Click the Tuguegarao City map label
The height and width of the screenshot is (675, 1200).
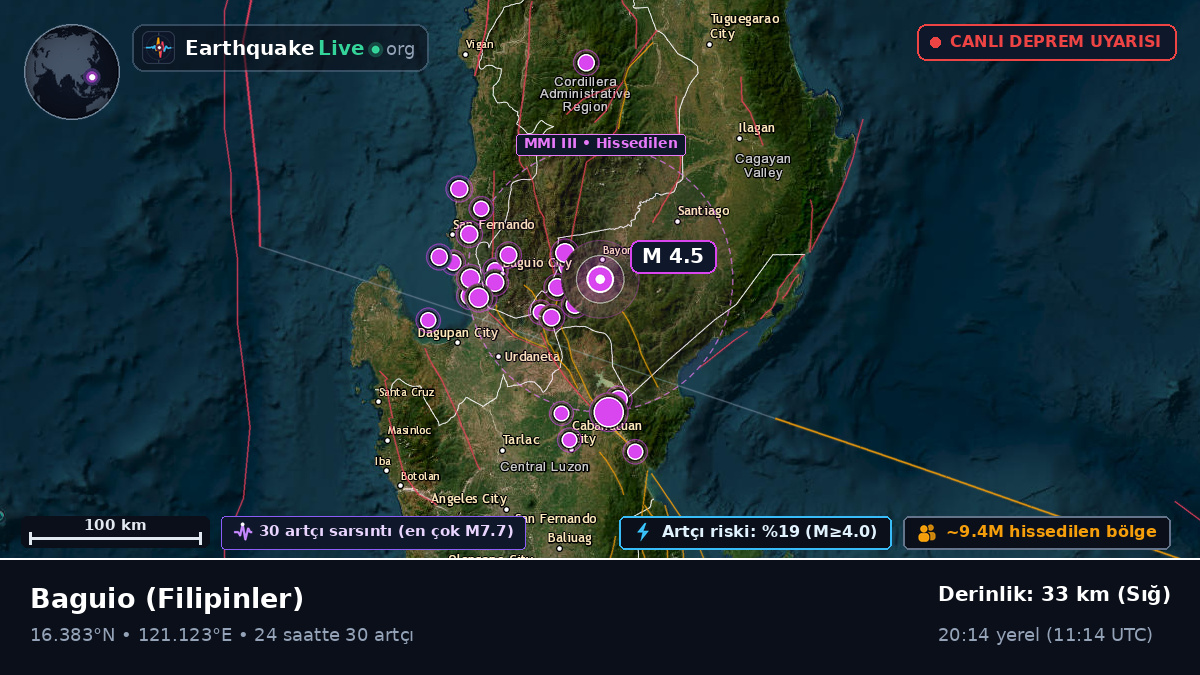(744, 26)
